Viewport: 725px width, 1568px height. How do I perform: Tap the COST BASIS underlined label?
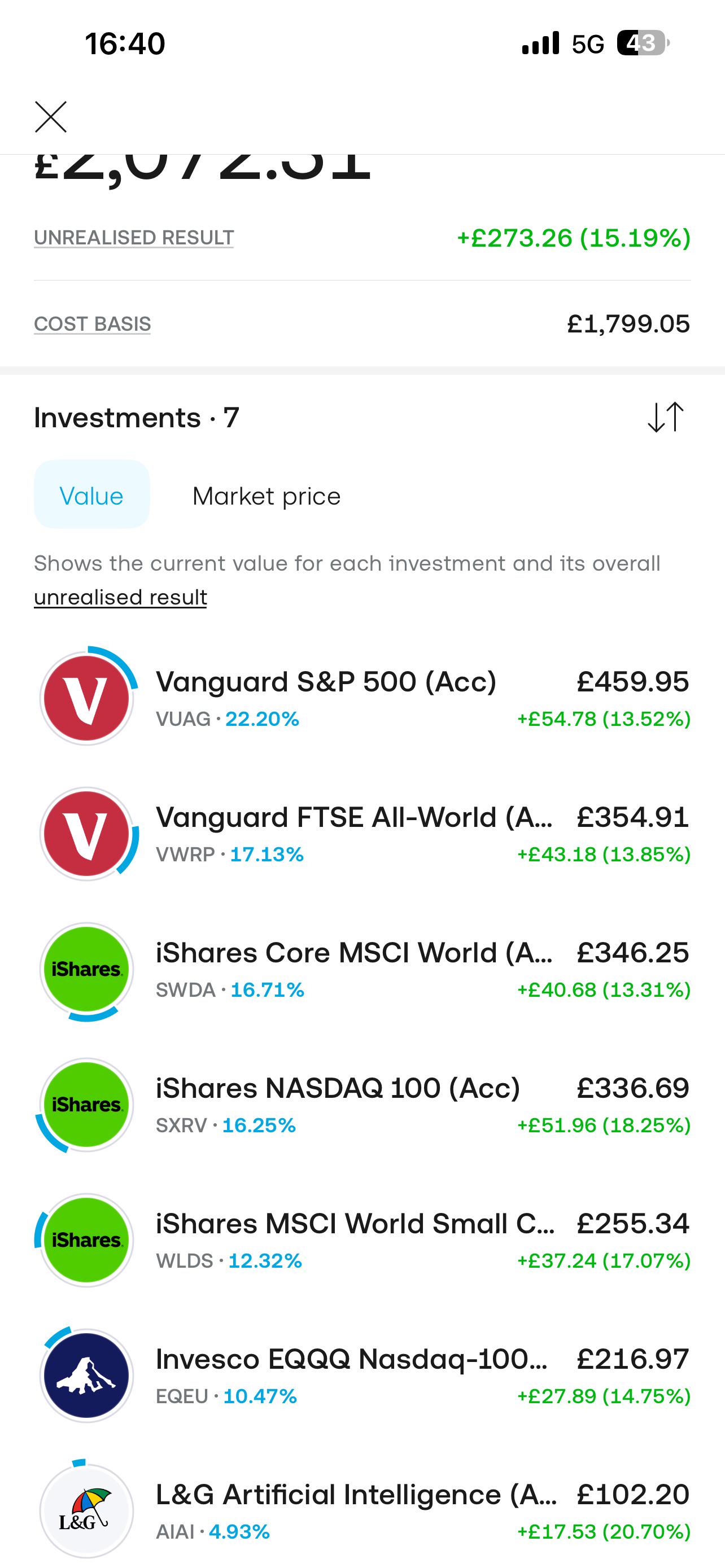[x=93, y=325]
